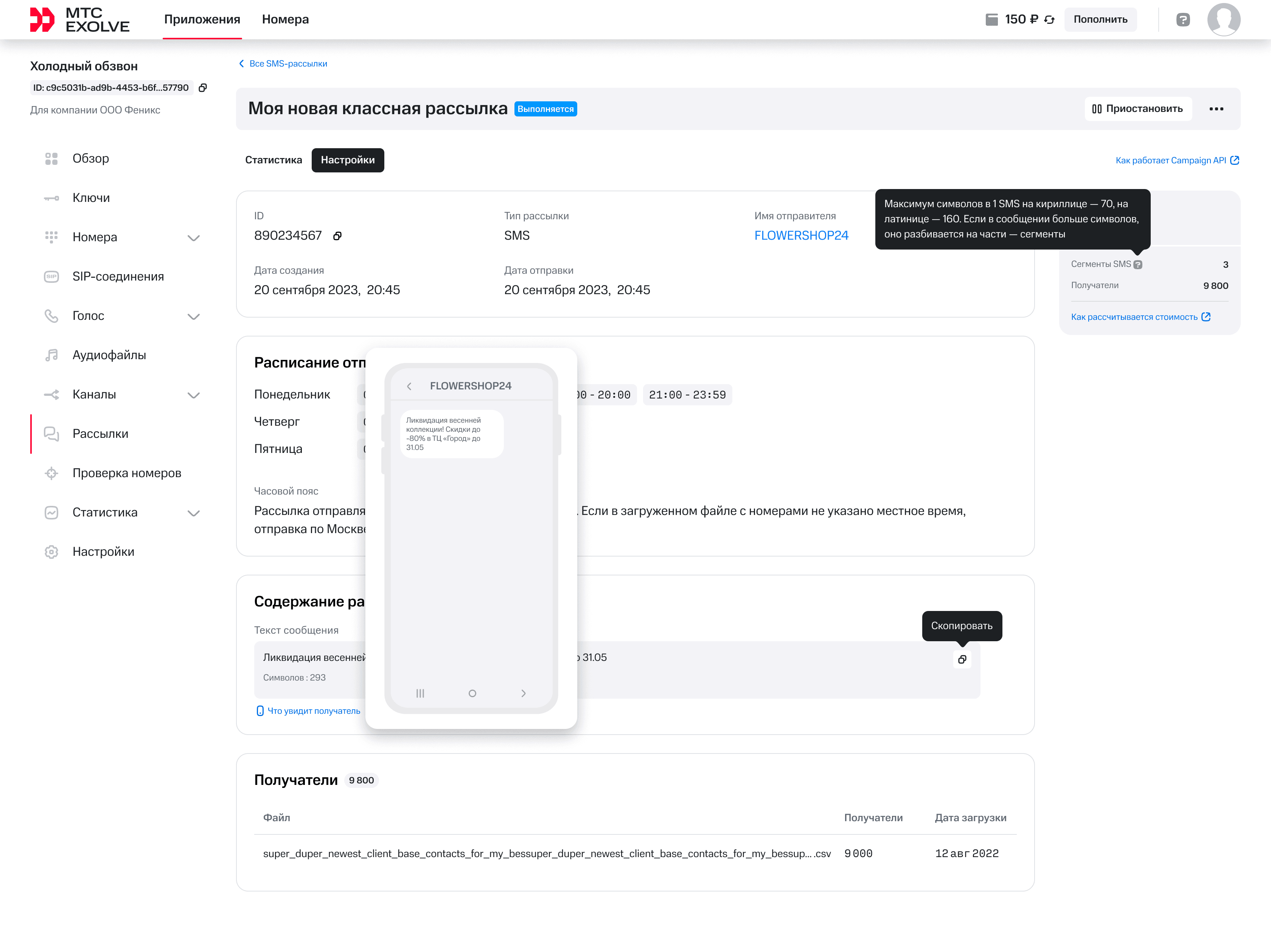Expand the Номера sidebar section

194,238
